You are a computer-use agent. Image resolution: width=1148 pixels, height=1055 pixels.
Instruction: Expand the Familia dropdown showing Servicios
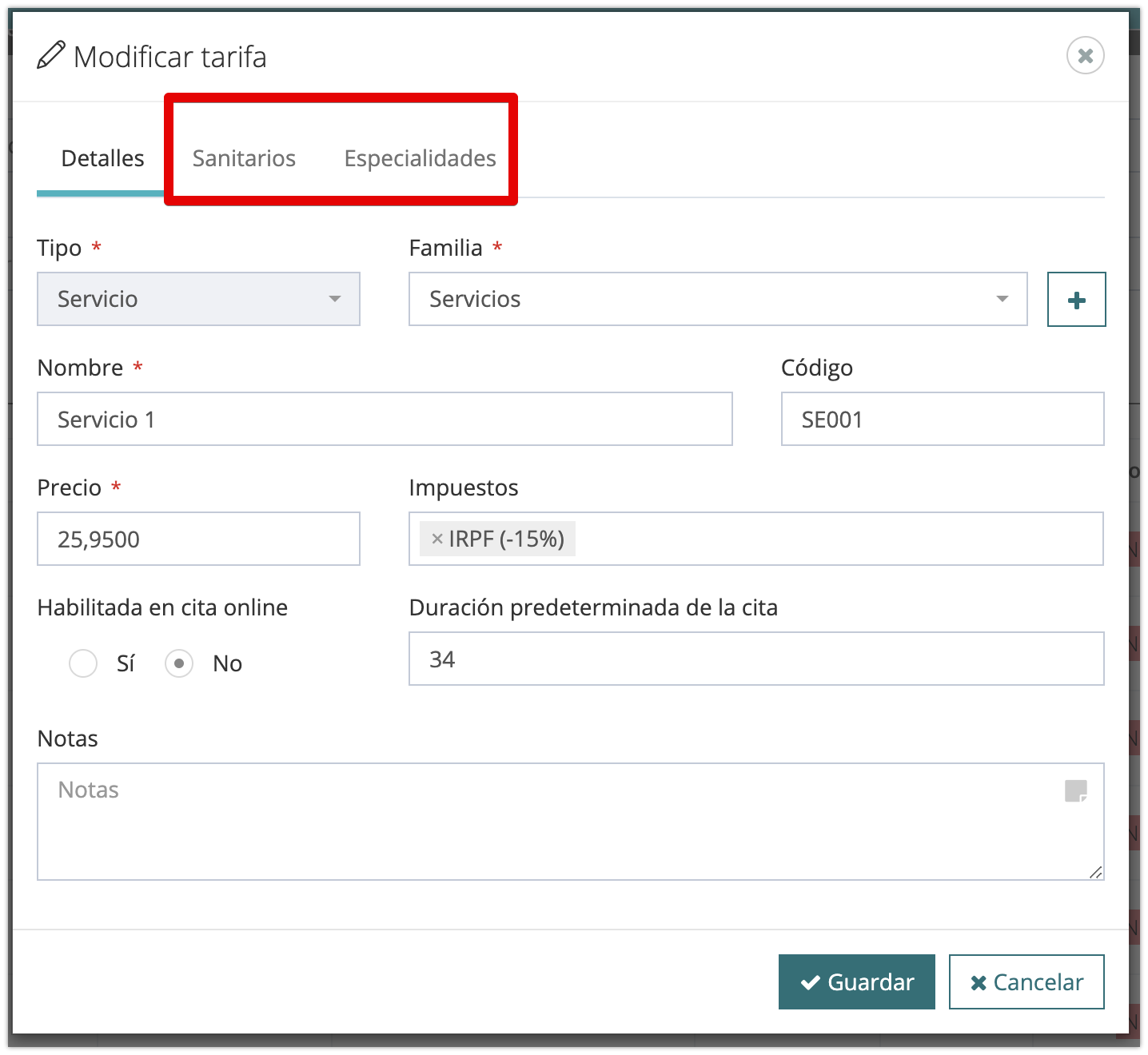click(717, 299)
